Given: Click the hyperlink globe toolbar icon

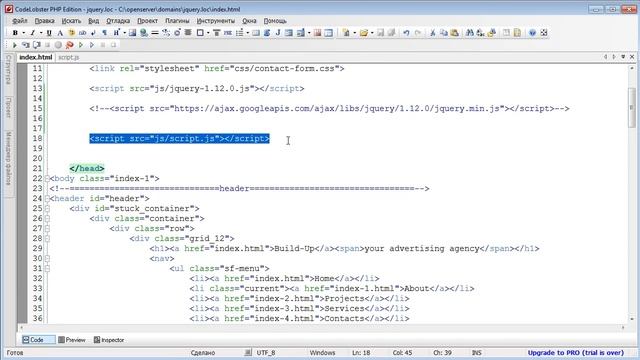Looking at the screenshot, I should click(x=144, y=33).
